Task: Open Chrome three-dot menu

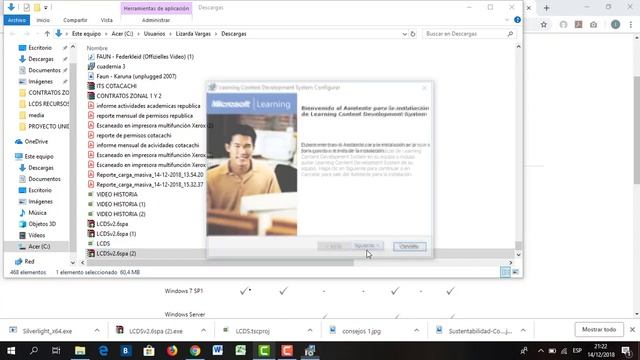Action: (631, 24)
